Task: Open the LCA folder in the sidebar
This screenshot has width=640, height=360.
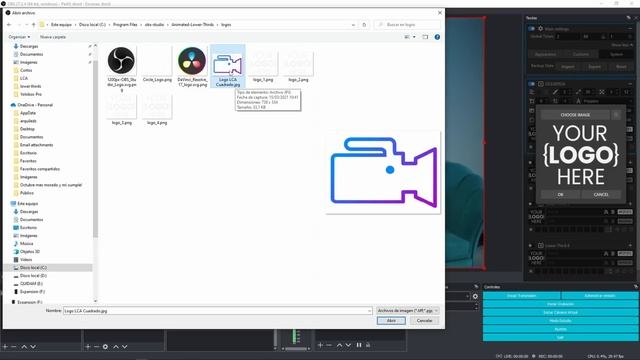Action: click(x=24, y=78)
